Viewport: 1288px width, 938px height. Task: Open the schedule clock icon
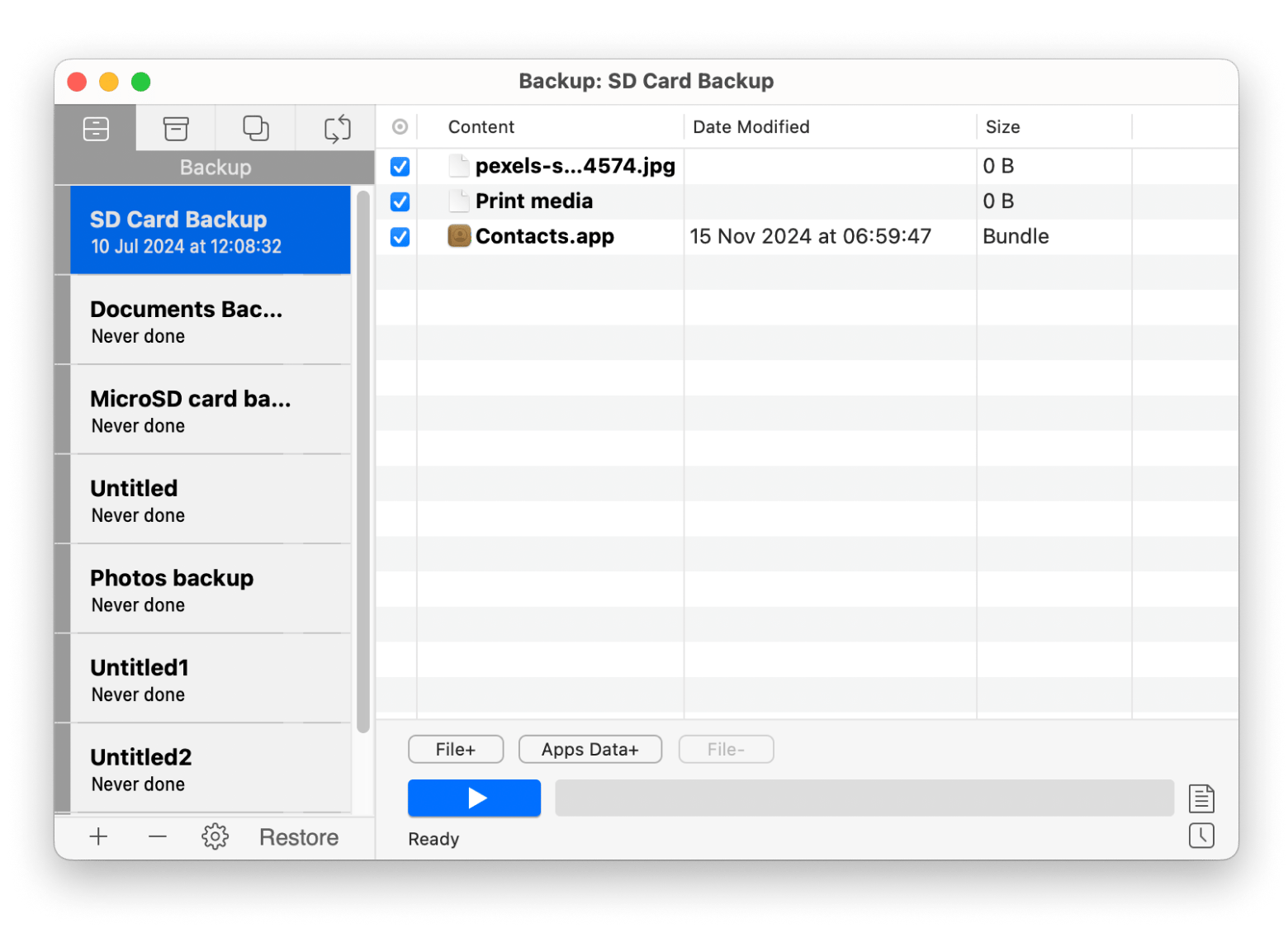(1201, 836)
